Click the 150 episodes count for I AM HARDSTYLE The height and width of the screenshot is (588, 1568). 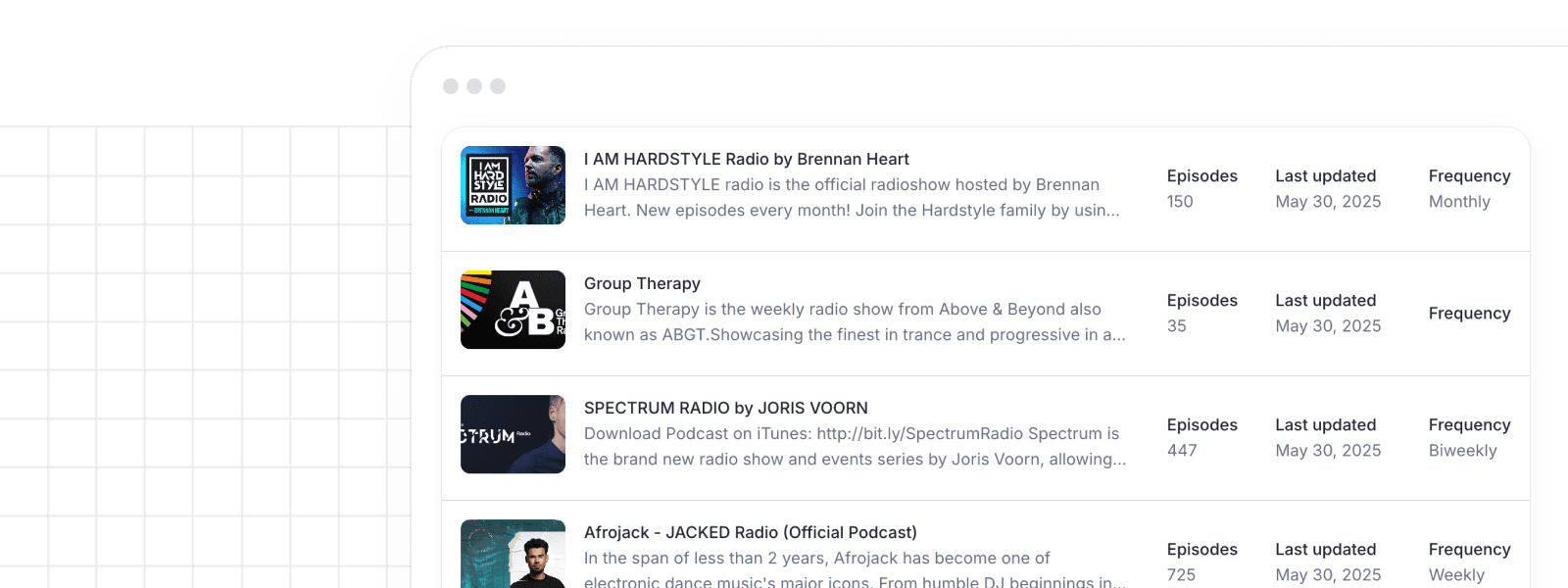[x=1180, y=202]
